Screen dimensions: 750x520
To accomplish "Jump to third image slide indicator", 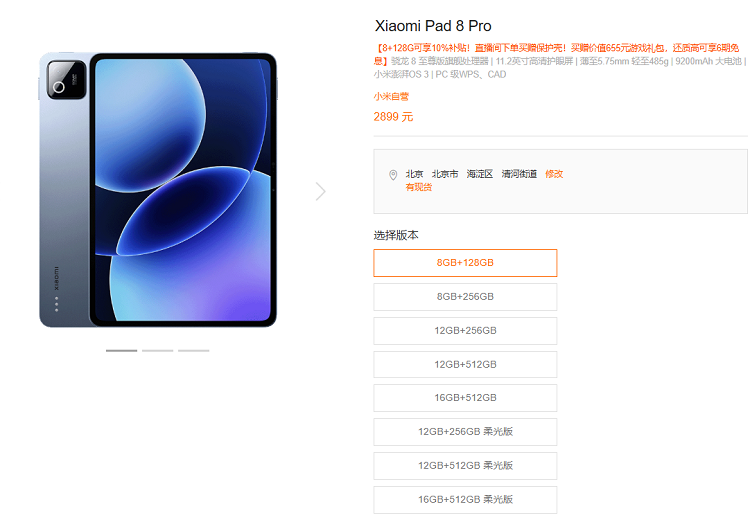I will pos(194,351).
